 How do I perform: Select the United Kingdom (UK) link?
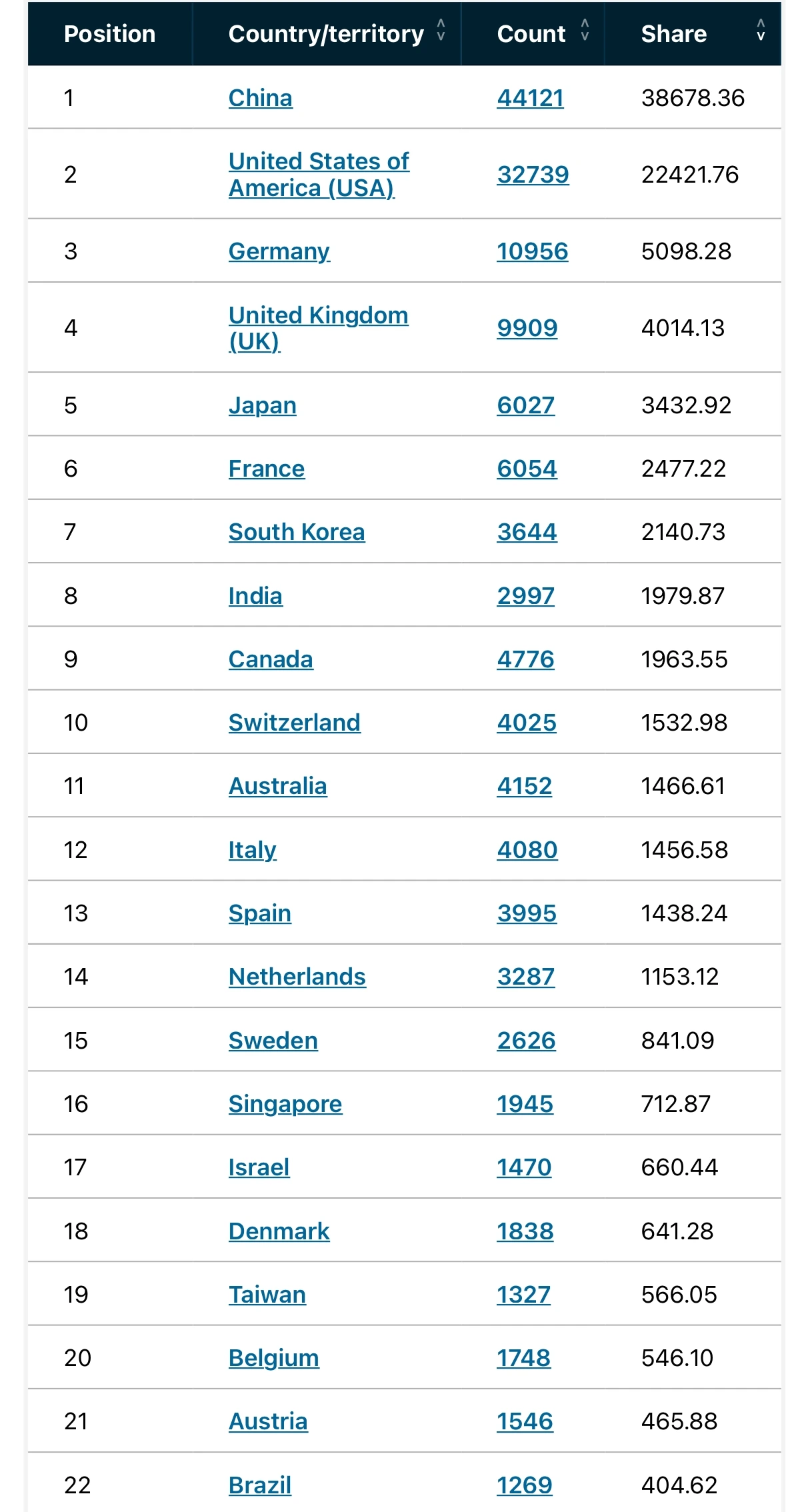pyautogui.click(x=318, y=328)
